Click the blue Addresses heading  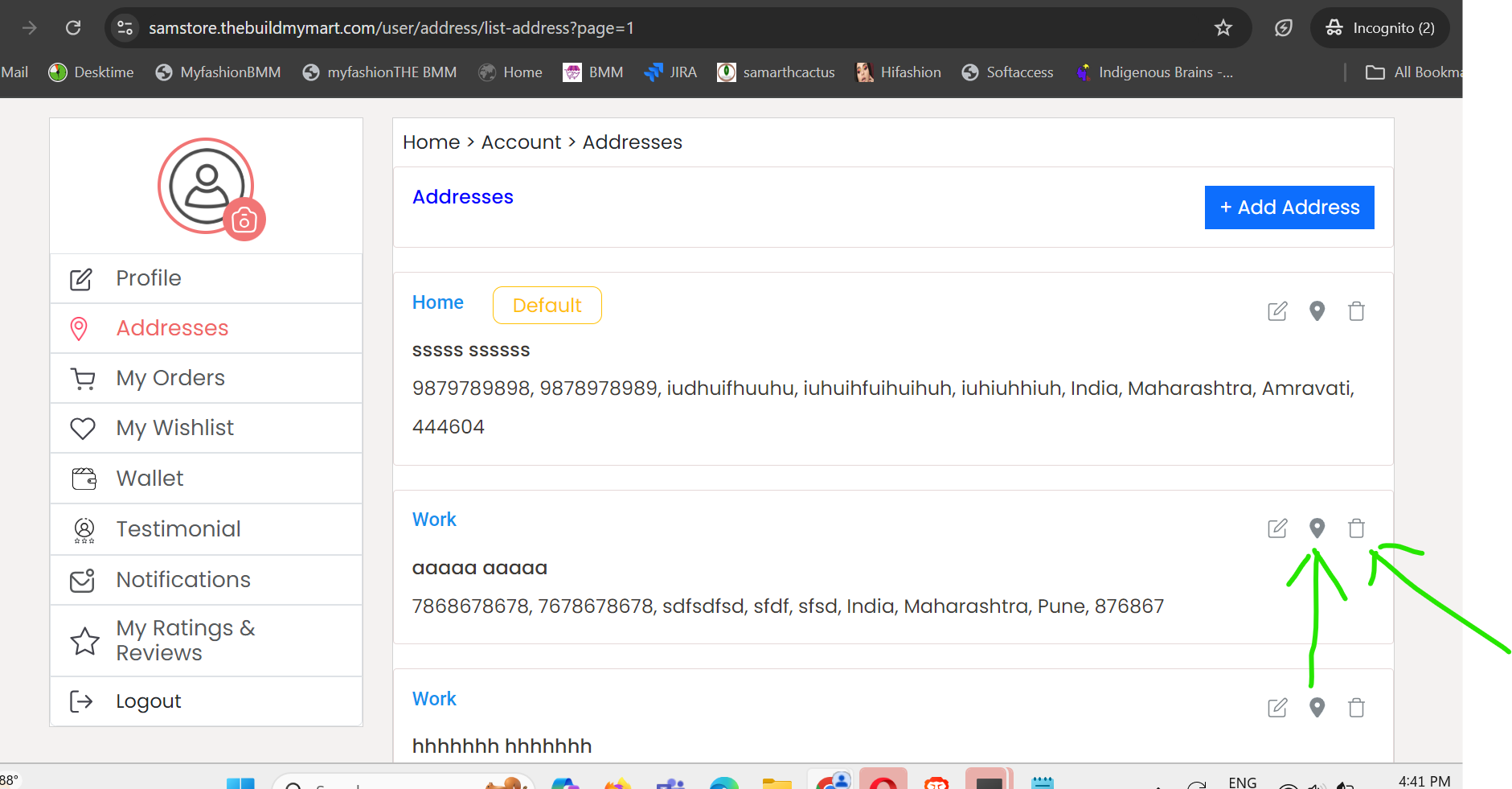463,197
